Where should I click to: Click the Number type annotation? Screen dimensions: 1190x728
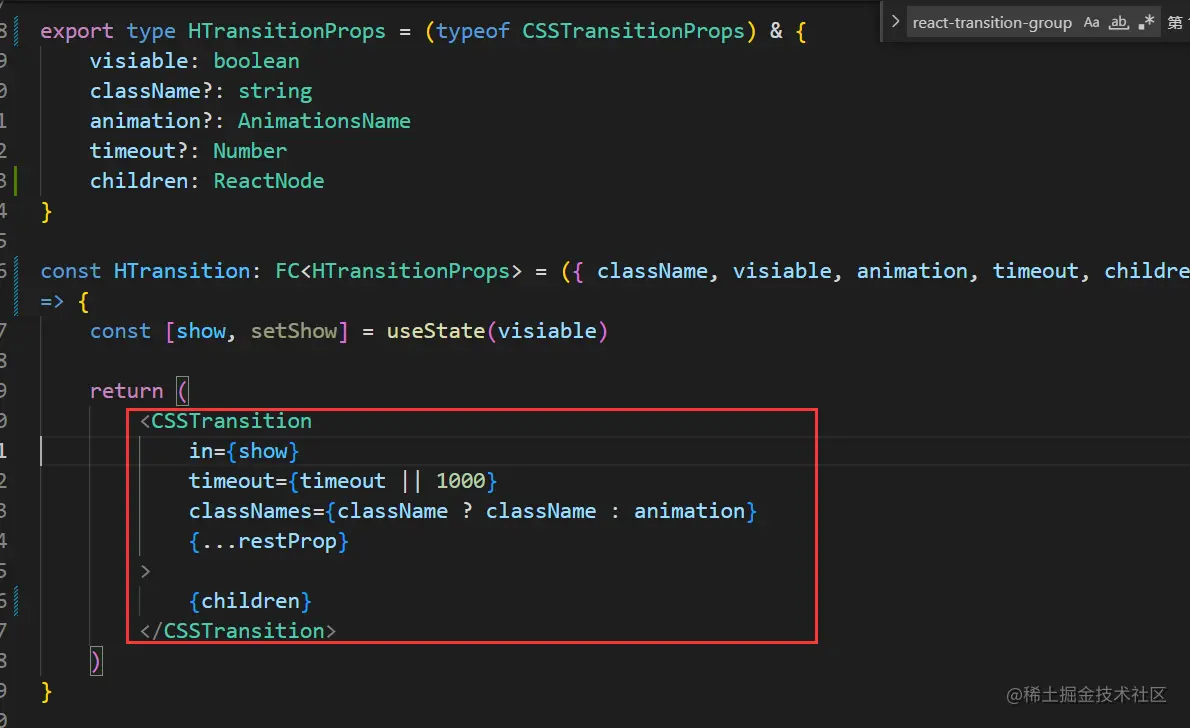point(250,151)
